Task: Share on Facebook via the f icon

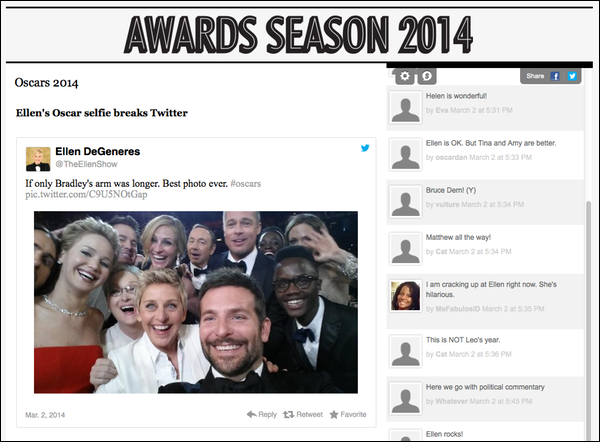Action: pyautogui.click(x=555, y=76)
